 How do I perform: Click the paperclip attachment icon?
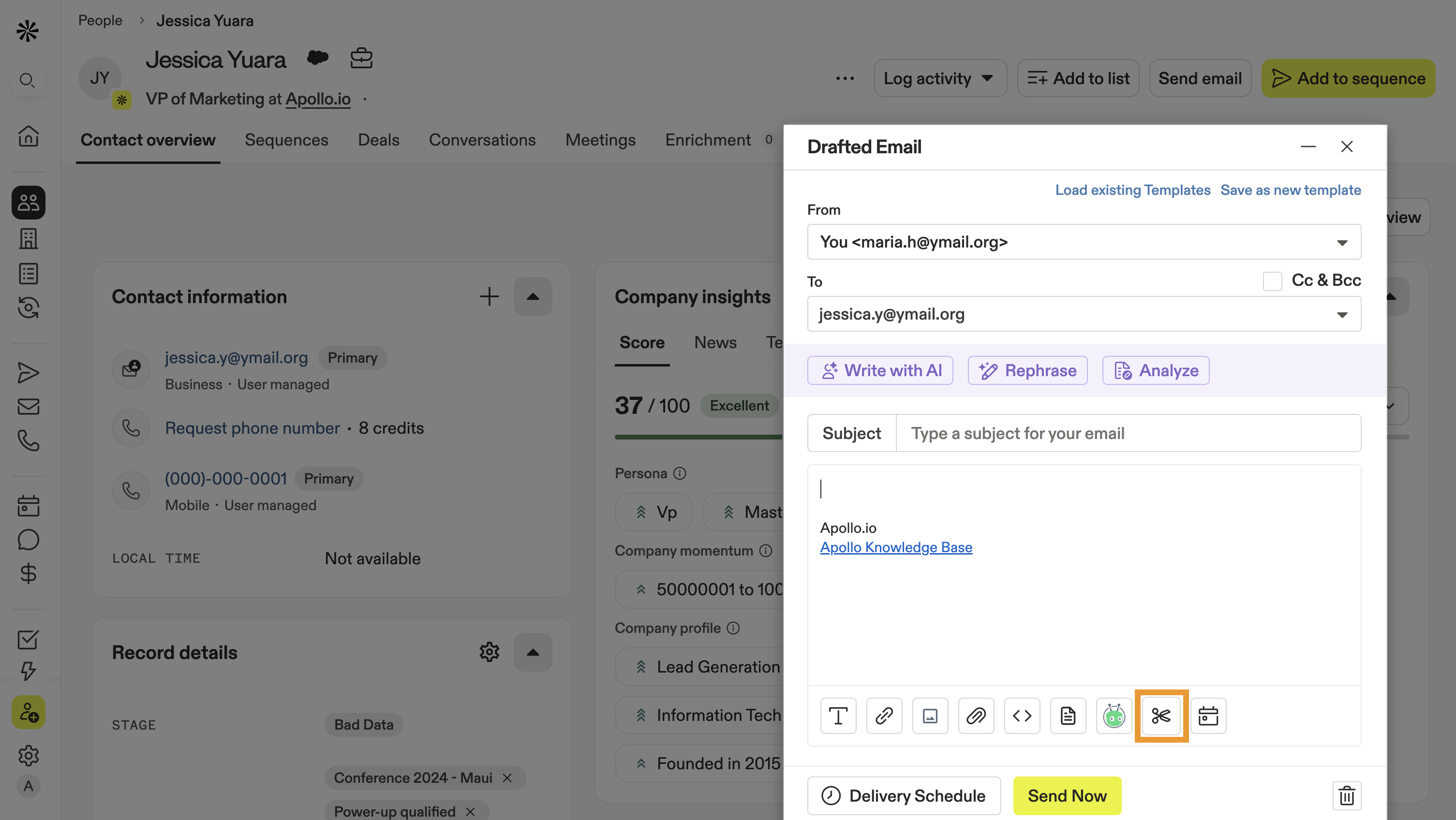point(976,716)
